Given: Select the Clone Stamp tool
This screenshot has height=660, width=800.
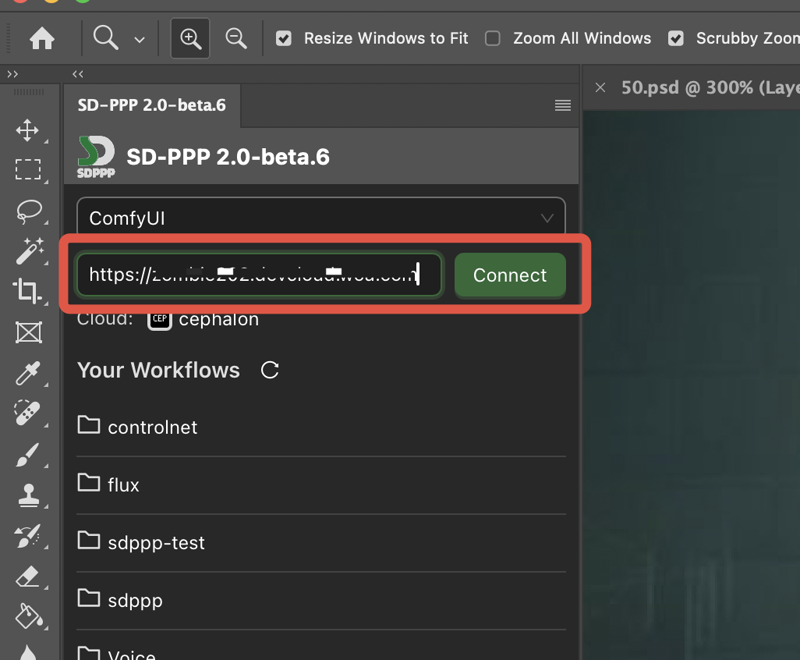Looking at the screenshot, I should 29,495.
